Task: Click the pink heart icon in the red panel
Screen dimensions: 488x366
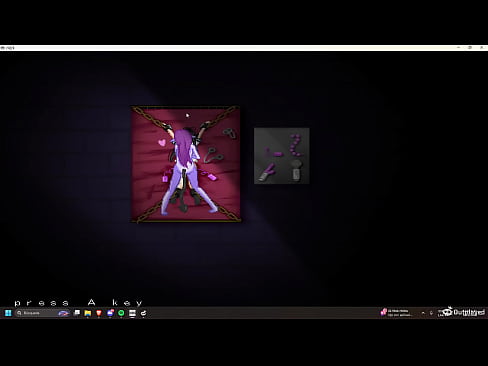Action: coord(162,143)
